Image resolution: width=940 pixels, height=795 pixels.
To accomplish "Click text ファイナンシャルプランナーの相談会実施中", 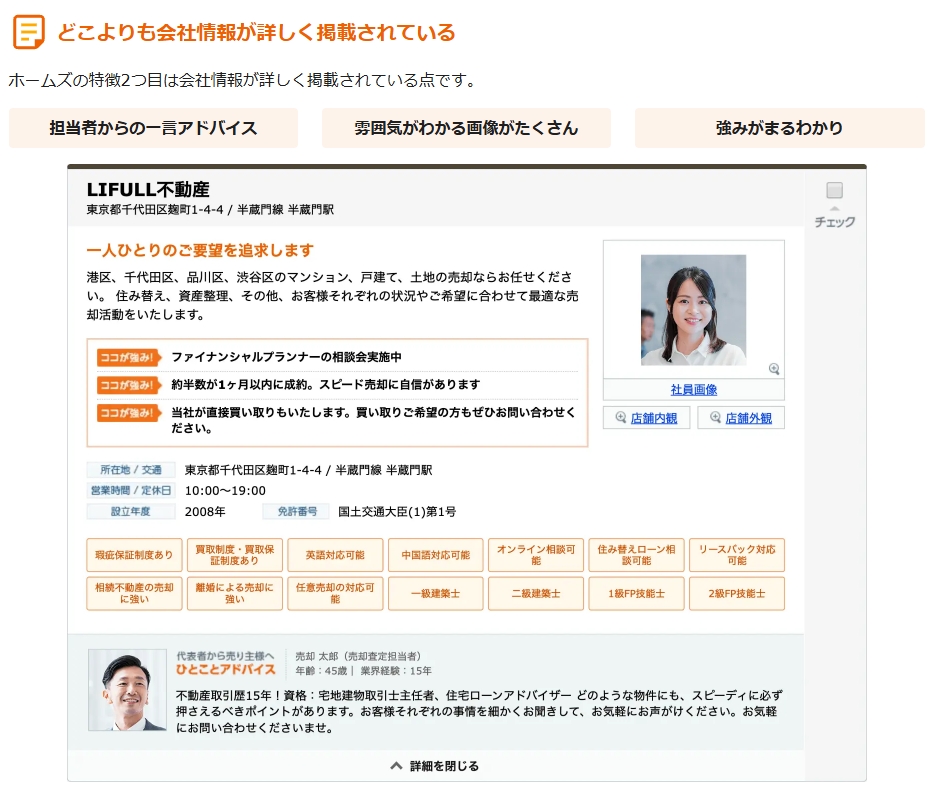I will click(287, 357).
